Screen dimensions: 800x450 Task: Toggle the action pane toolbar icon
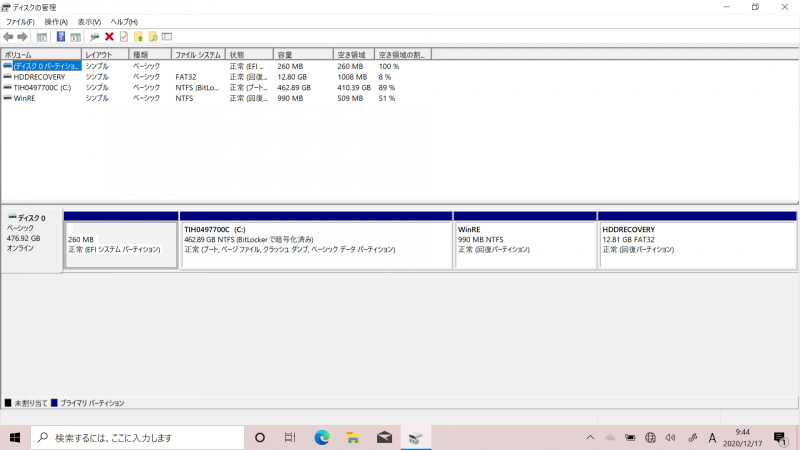coord(76,37)
